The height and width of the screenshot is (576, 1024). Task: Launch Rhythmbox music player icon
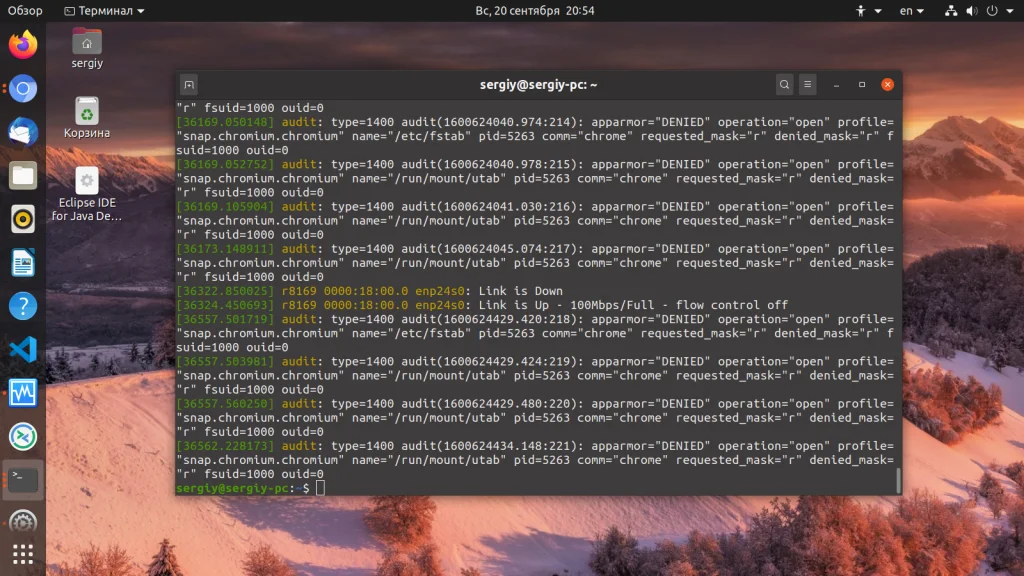point(23,219)
